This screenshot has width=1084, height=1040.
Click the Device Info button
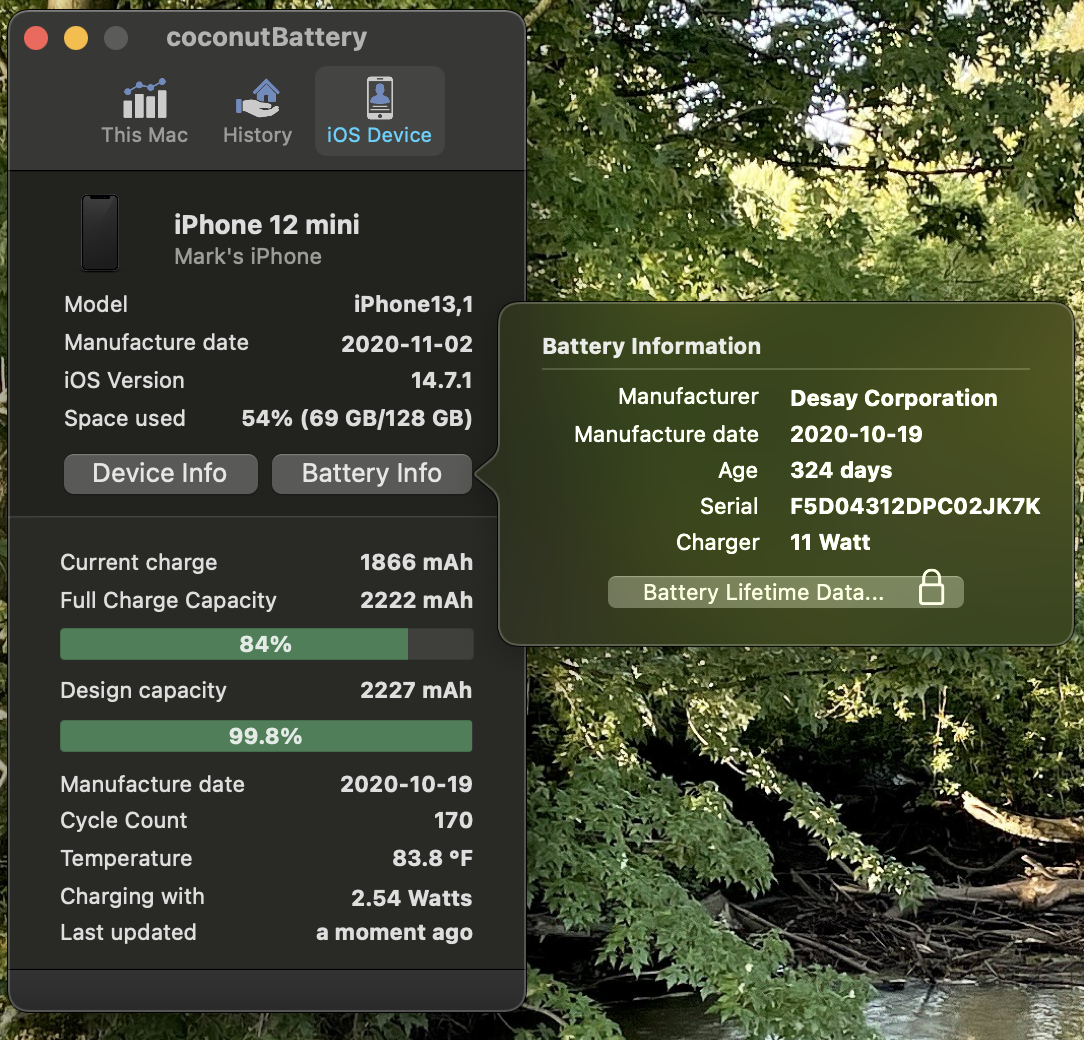[160, 474]
